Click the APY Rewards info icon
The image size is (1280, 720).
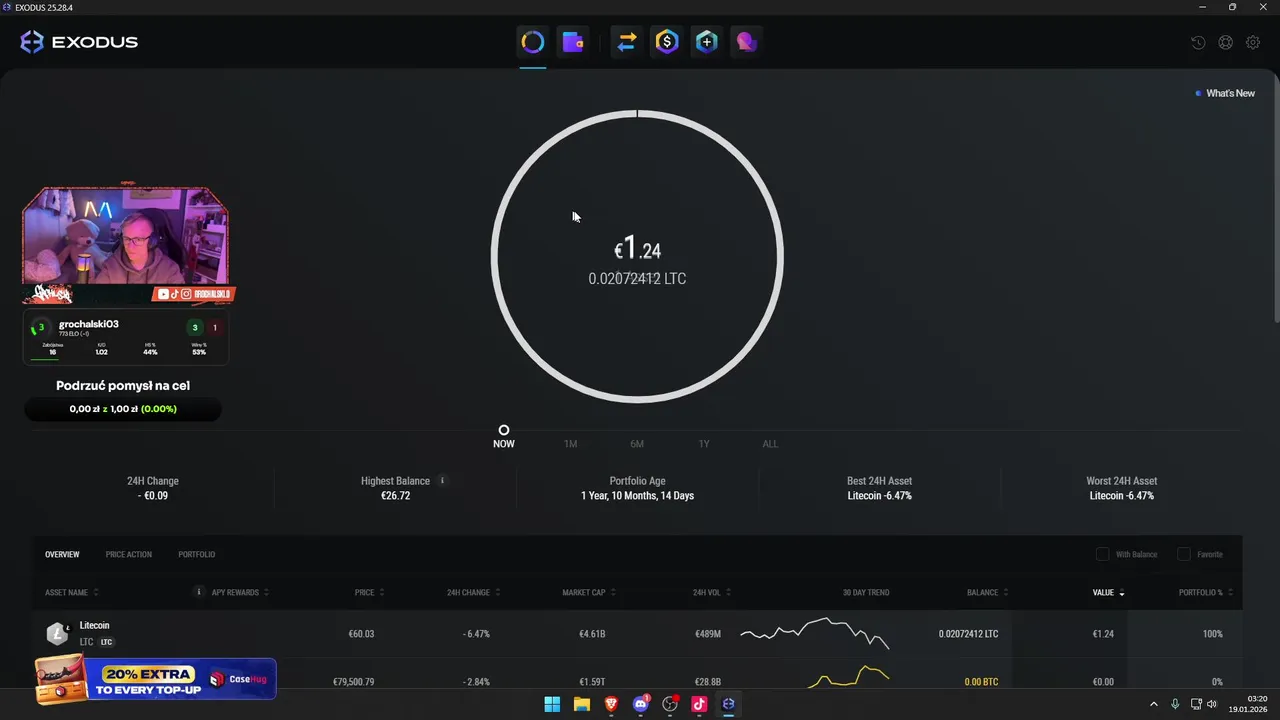pos(199,592)
